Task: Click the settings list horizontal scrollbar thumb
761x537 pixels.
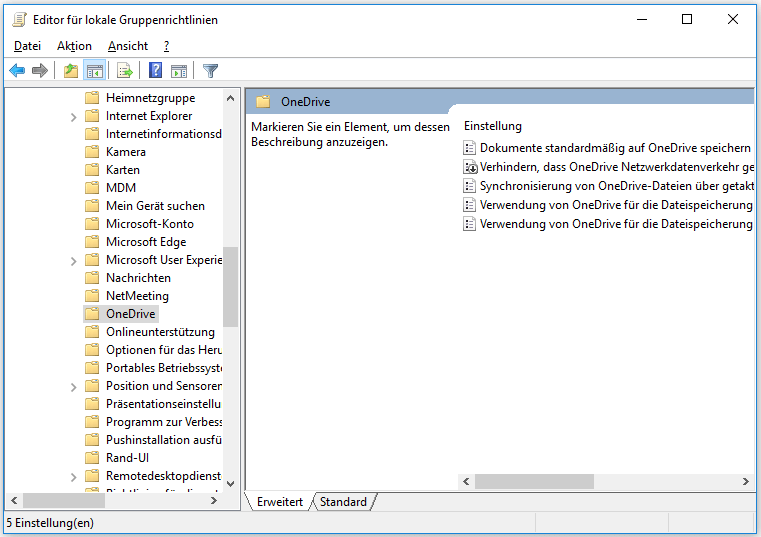Action: click(534, 482)
